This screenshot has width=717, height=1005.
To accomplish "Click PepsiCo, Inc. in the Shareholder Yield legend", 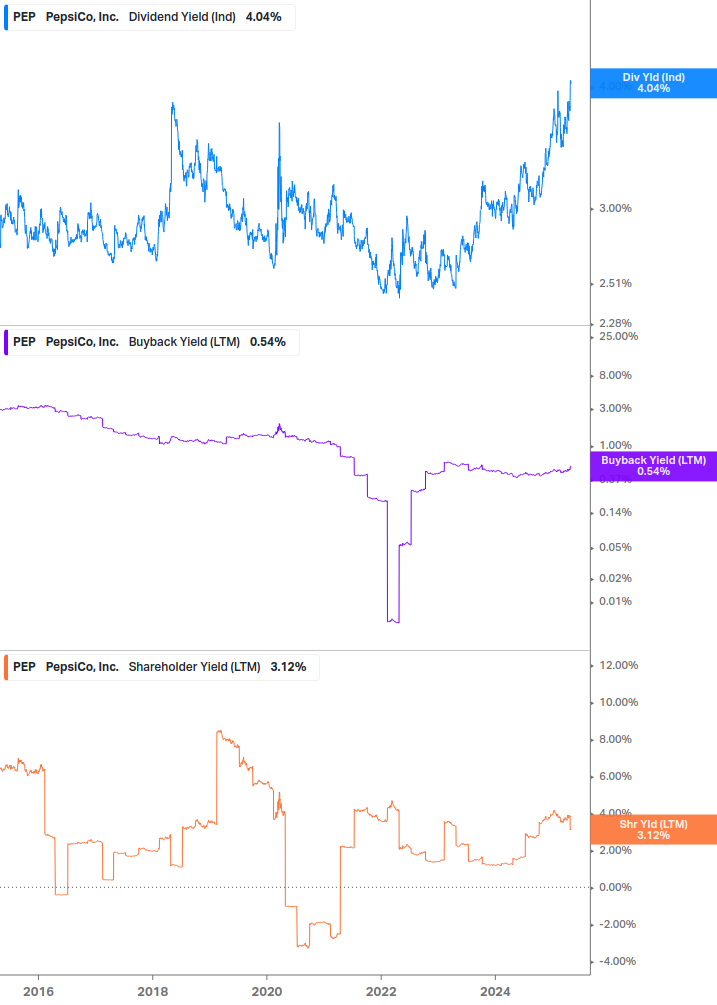I will pyautogui.click(x=82, y=667).
